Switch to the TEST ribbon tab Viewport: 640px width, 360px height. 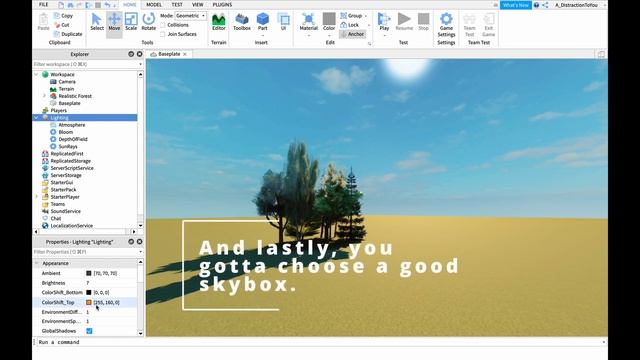coord(177,4)
